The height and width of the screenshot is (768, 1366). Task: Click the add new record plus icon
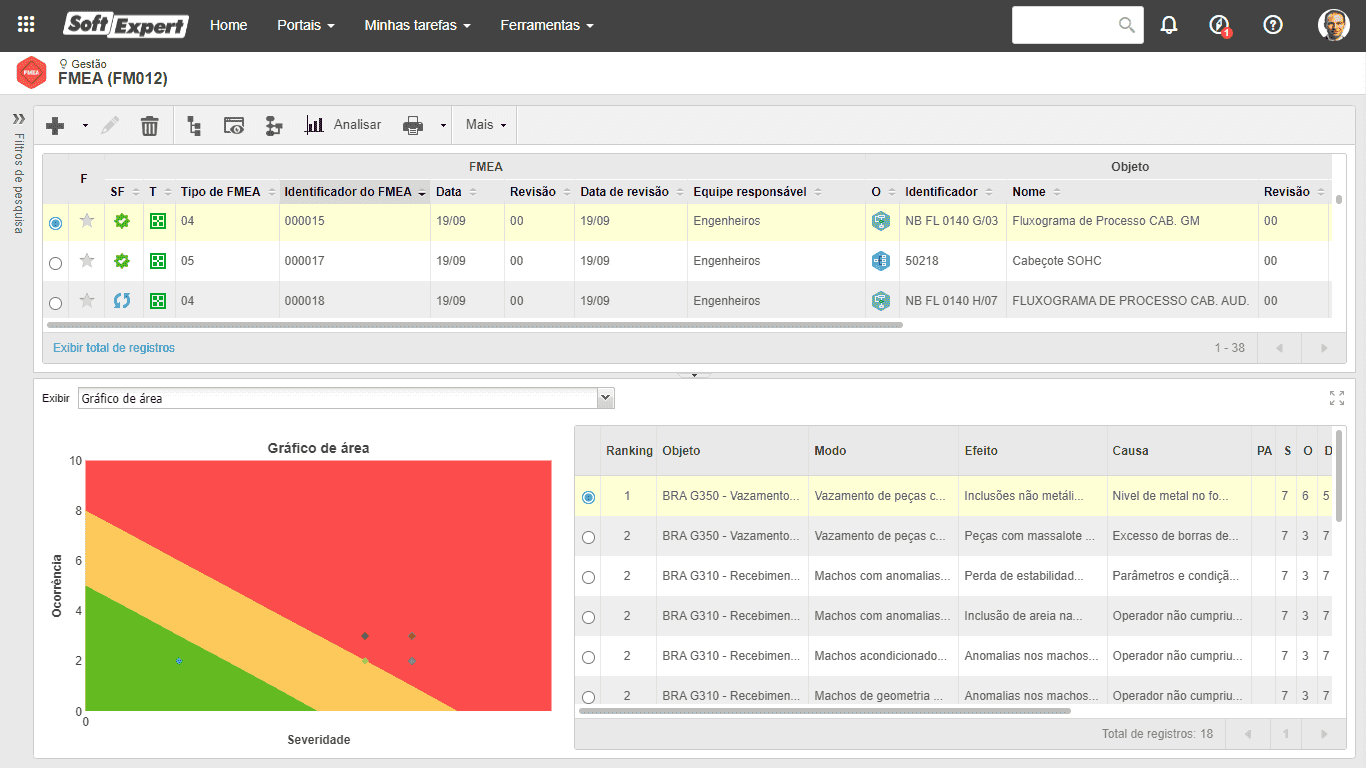coord(55,125)
